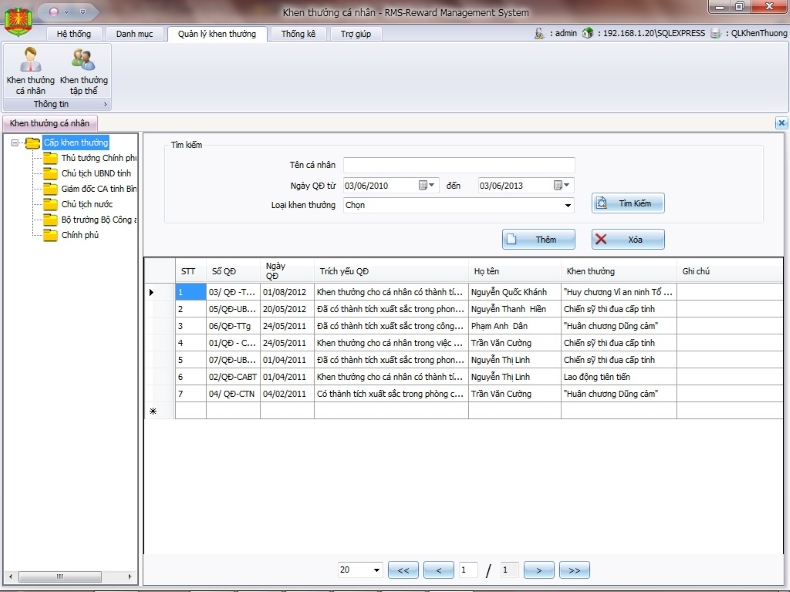Image resolution: width=790 pixels, height=592 pixels.
Task: Open the Danh mục ribbon tab
Action: coord(135,33)
